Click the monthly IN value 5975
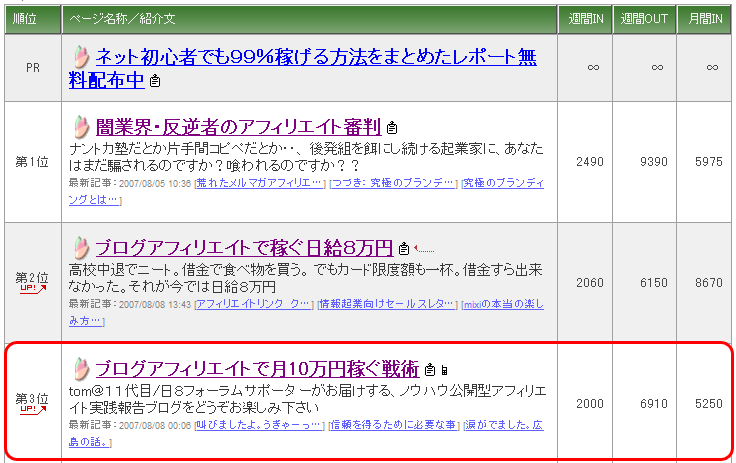The image size is (736, 463). click(709, 162)
